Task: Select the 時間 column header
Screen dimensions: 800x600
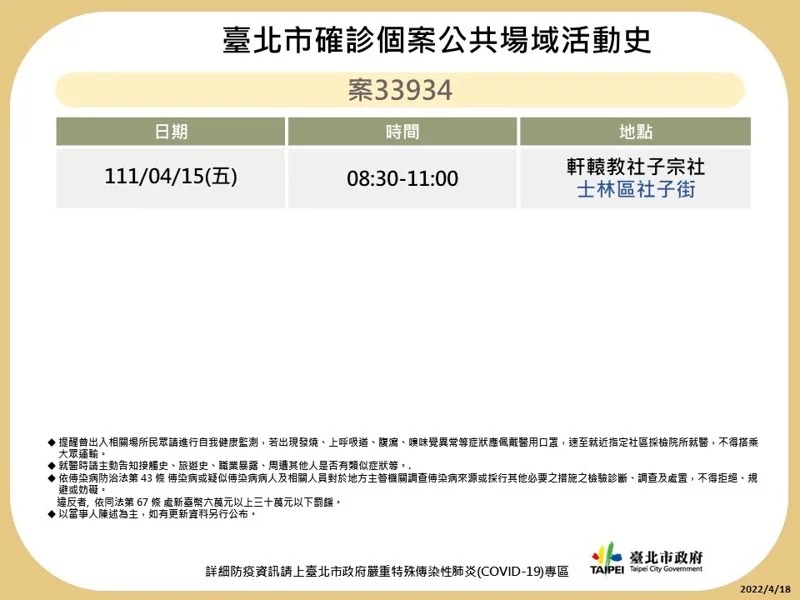Action: [x=403, y=132]
